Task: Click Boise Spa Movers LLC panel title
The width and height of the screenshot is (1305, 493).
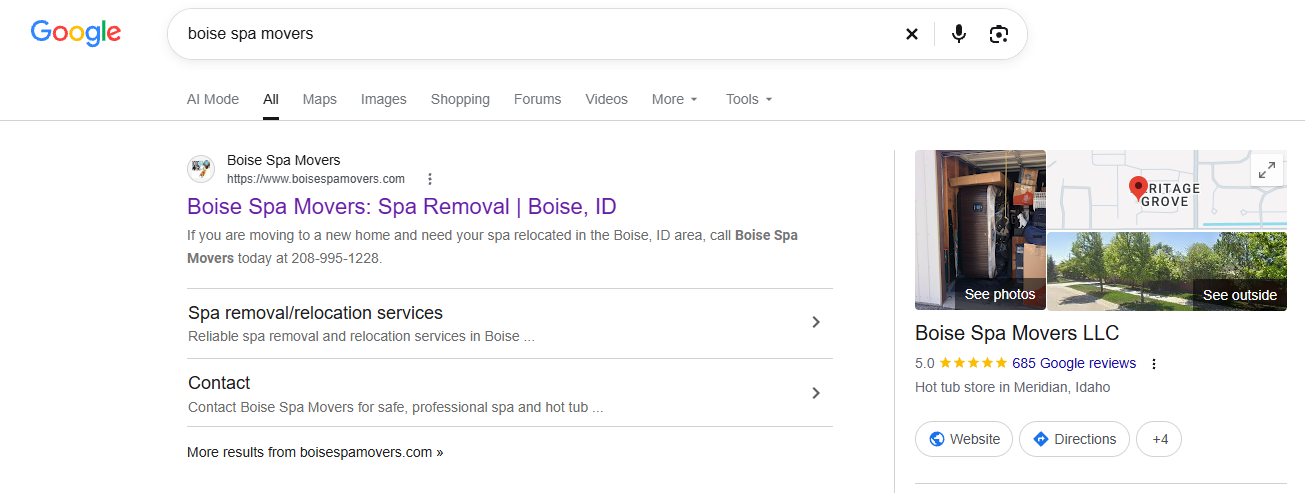Action: click(x=1017, y=333)
